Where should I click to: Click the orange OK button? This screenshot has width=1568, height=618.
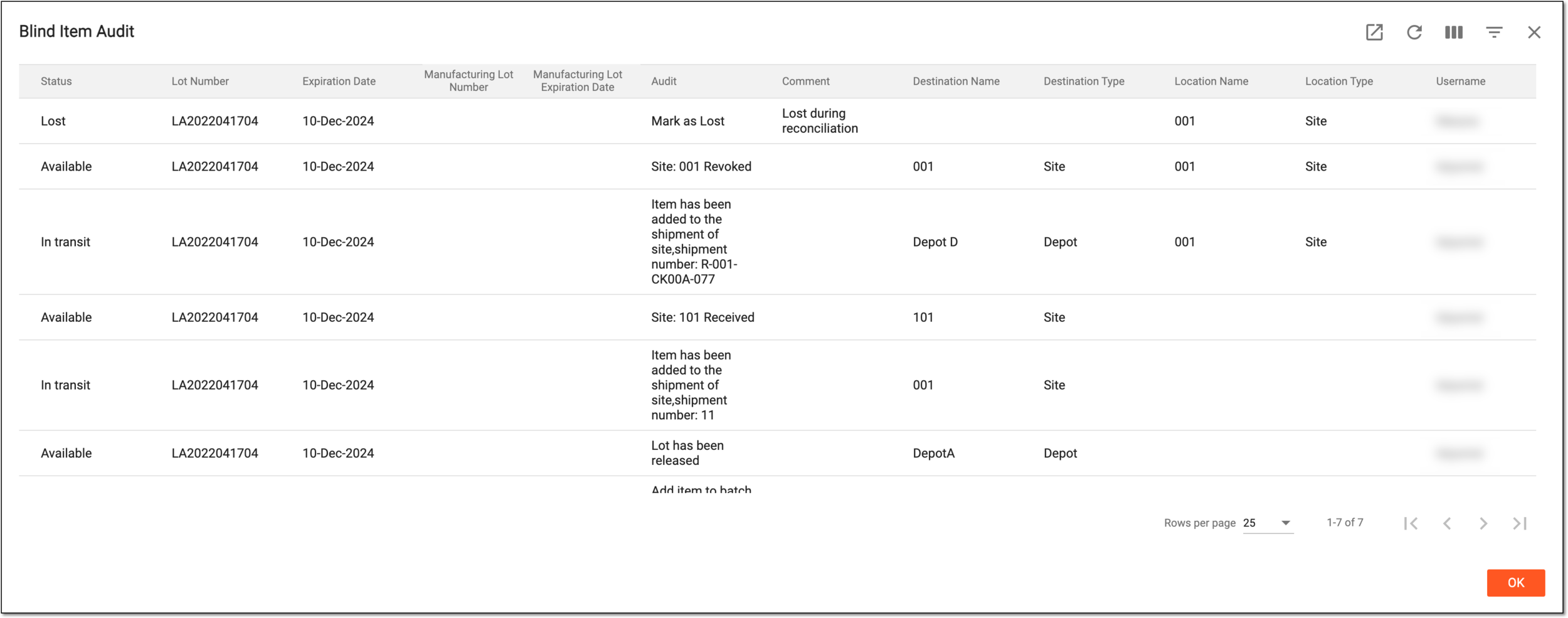1516,583
